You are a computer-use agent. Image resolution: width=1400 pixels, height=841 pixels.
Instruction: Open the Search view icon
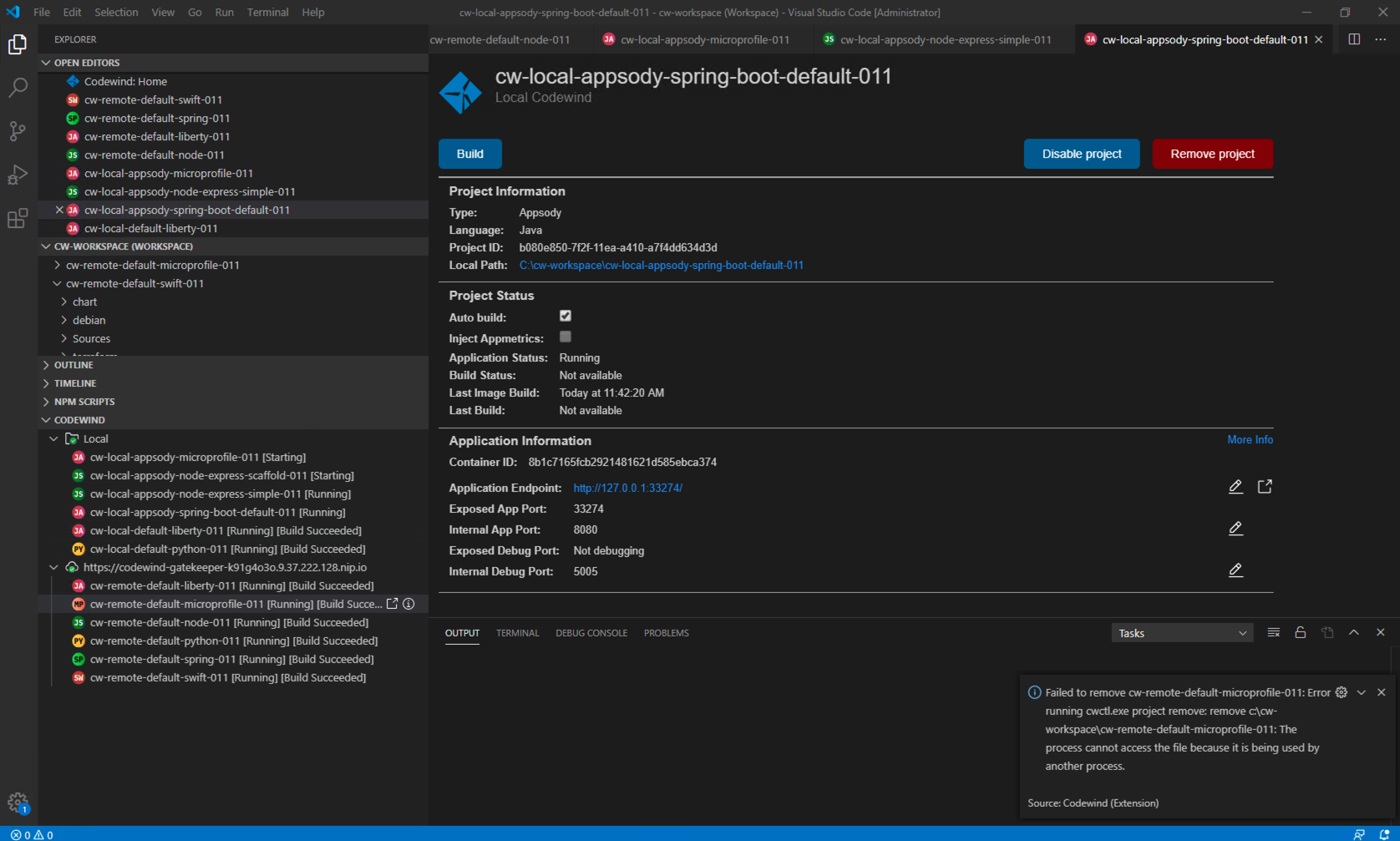pos(18,88)
